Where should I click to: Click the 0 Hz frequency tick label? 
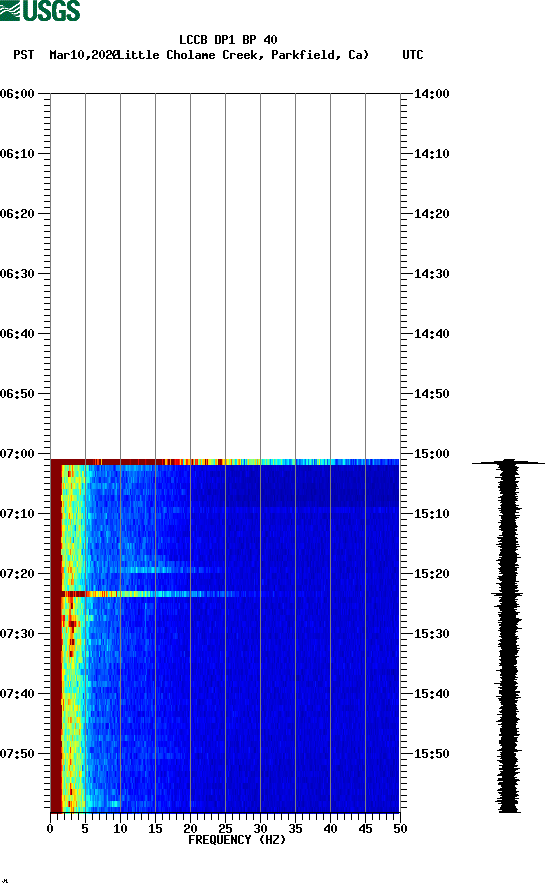[x=50, y=828]
